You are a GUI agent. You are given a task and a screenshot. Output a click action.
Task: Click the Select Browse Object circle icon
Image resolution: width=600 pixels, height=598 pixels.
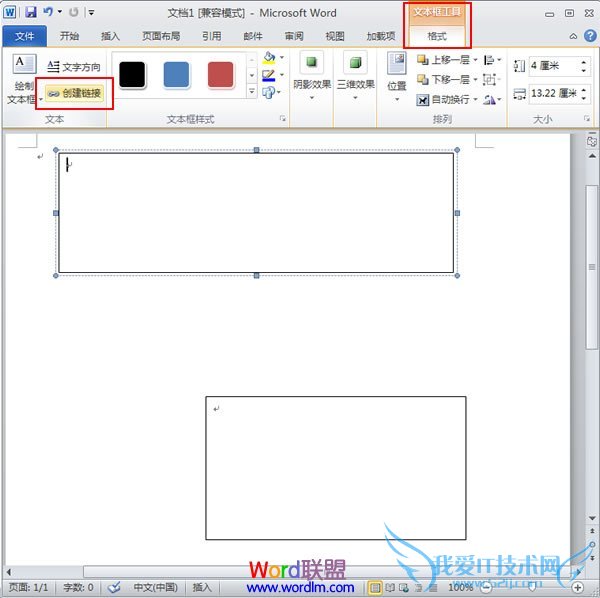pos(592,544)
